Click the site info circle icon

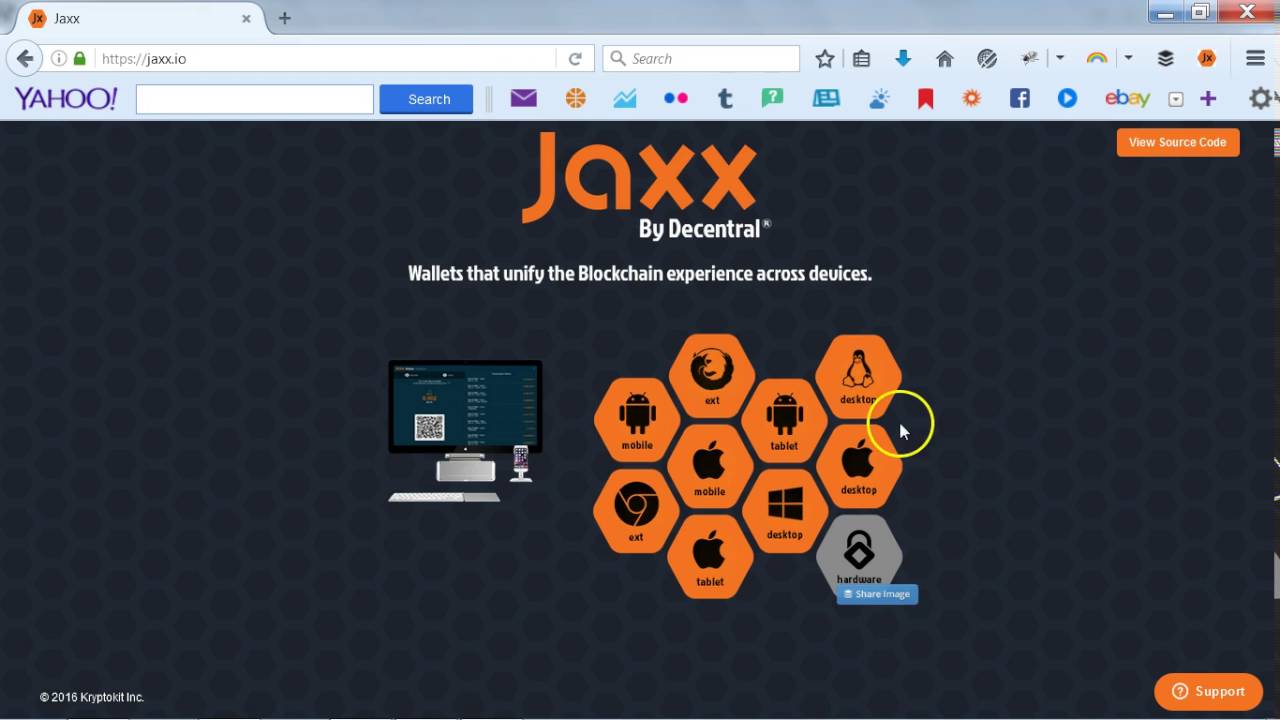coord(58,59)
